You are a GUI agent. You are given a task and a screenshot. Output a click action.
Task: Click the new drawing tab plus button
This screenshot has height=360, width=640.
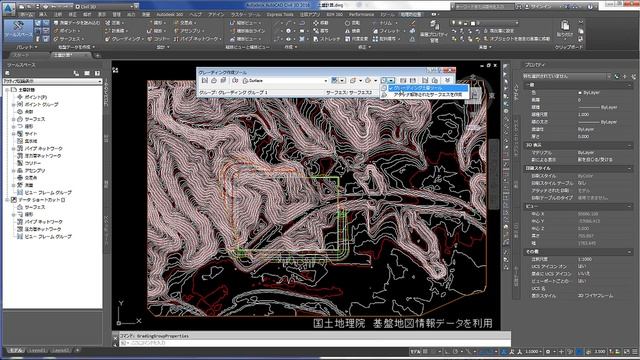click(97, 55)
